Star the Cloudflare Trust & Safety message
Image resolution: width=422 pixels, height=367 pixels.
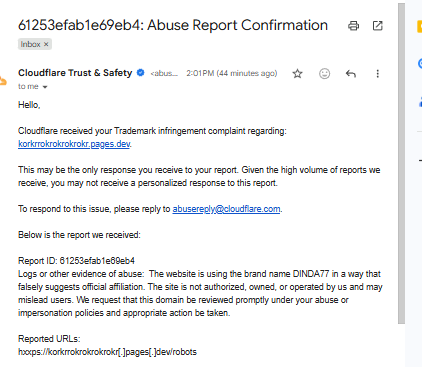coord(297,74)
